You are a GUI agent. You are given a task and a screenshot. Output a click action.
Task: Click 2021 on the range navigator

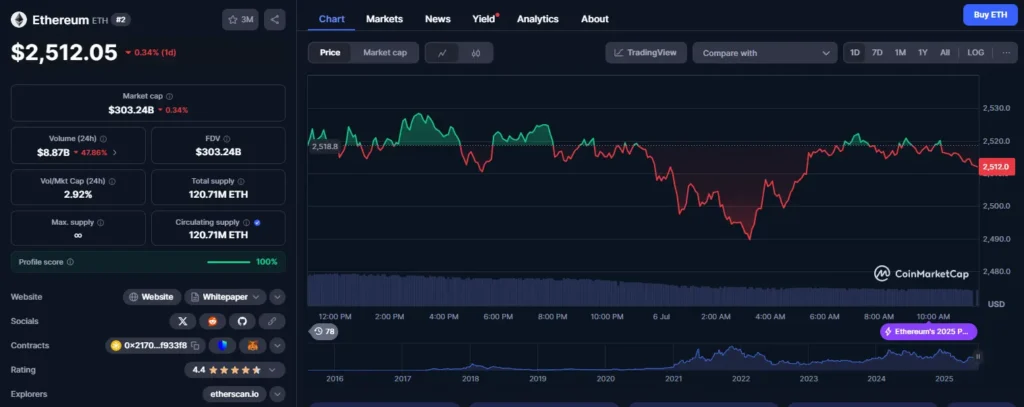coord(673,378)
